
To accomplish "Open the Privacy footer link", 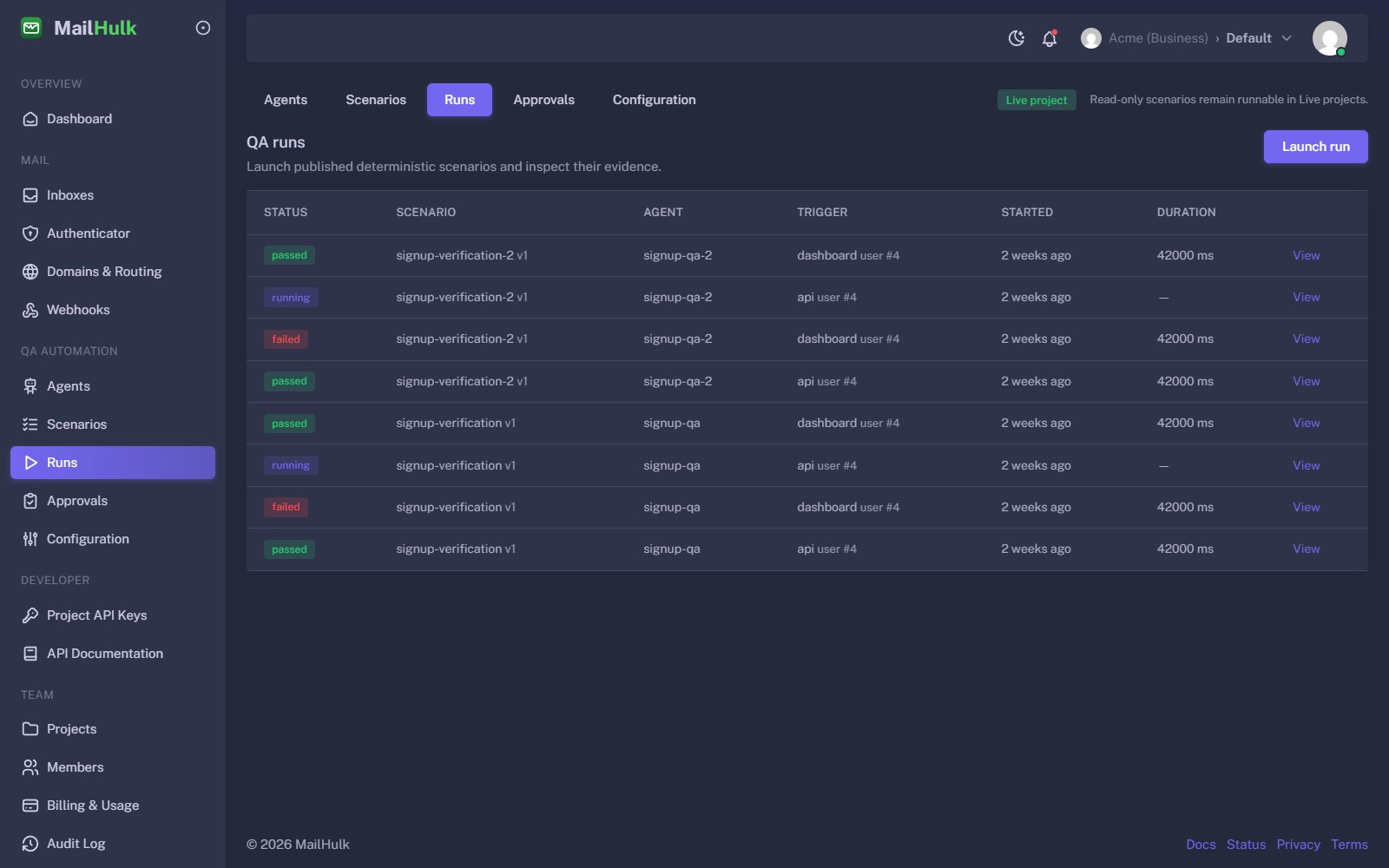I will tap(1298, 845).
